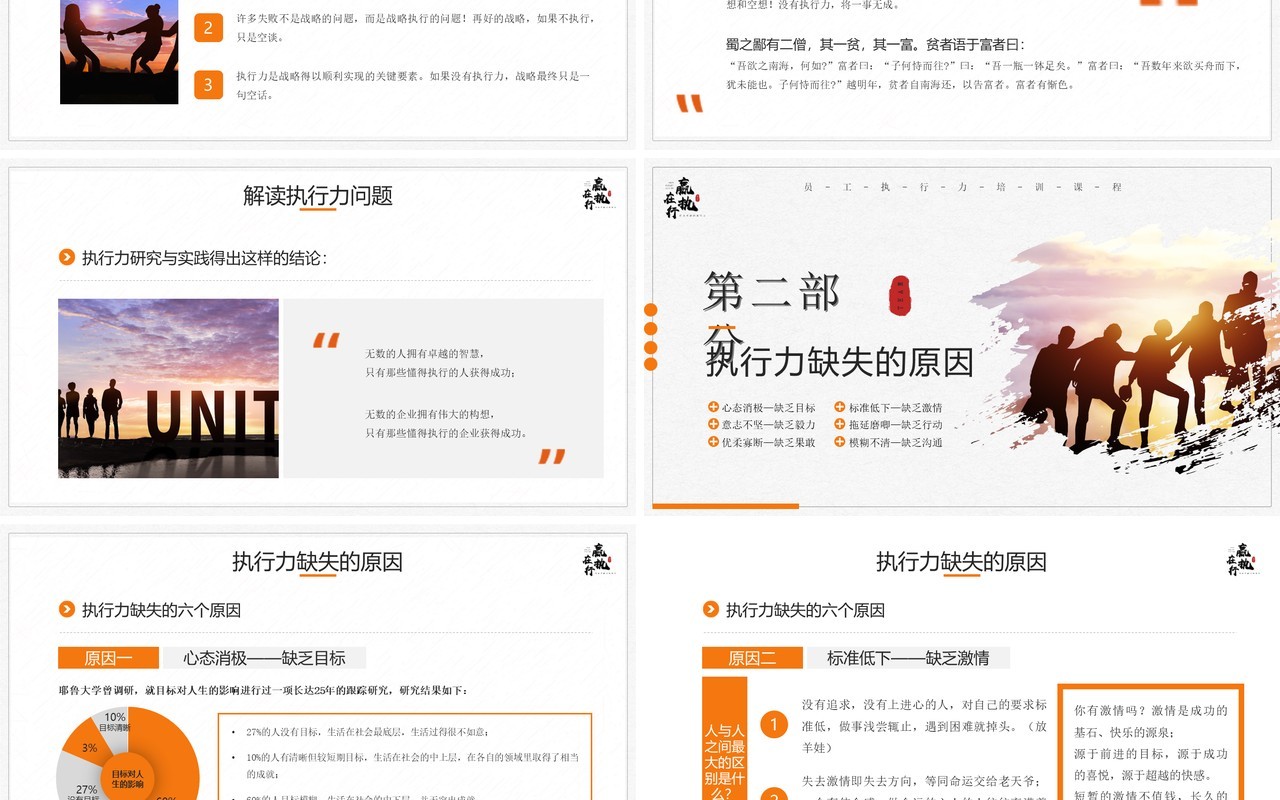This screenshot has width=1280, height=800.
Task: Click the 27%的人没有目标 bullet line
Action: 368,731
